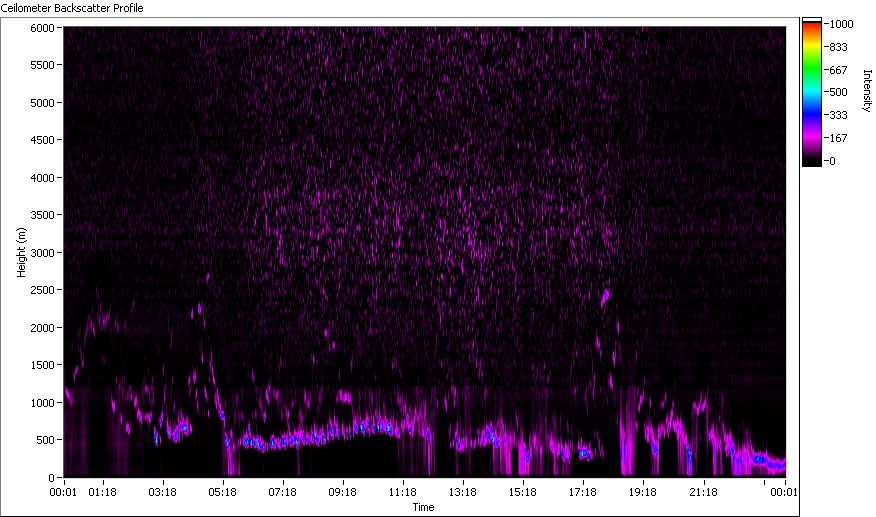Click the 15:18 time tick label
876x517 pixels.
tap(522, 492)
